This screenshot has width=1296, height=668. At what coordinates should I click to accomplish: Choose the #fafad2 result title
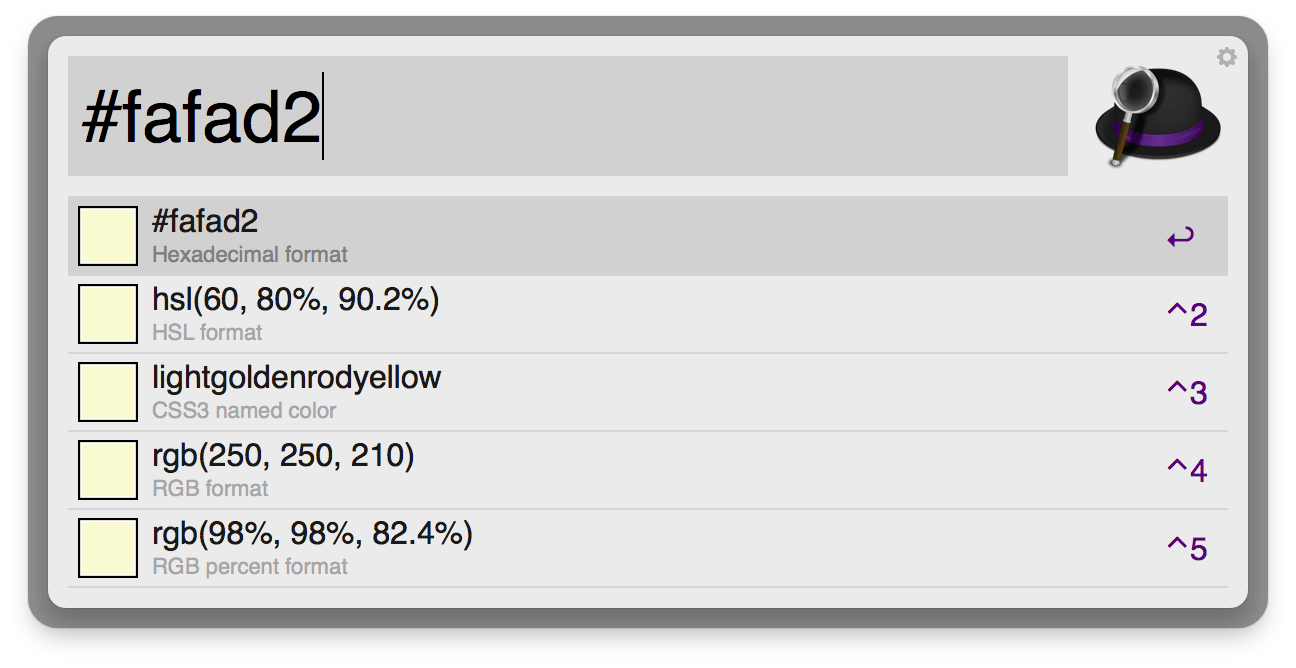[205, 222]
